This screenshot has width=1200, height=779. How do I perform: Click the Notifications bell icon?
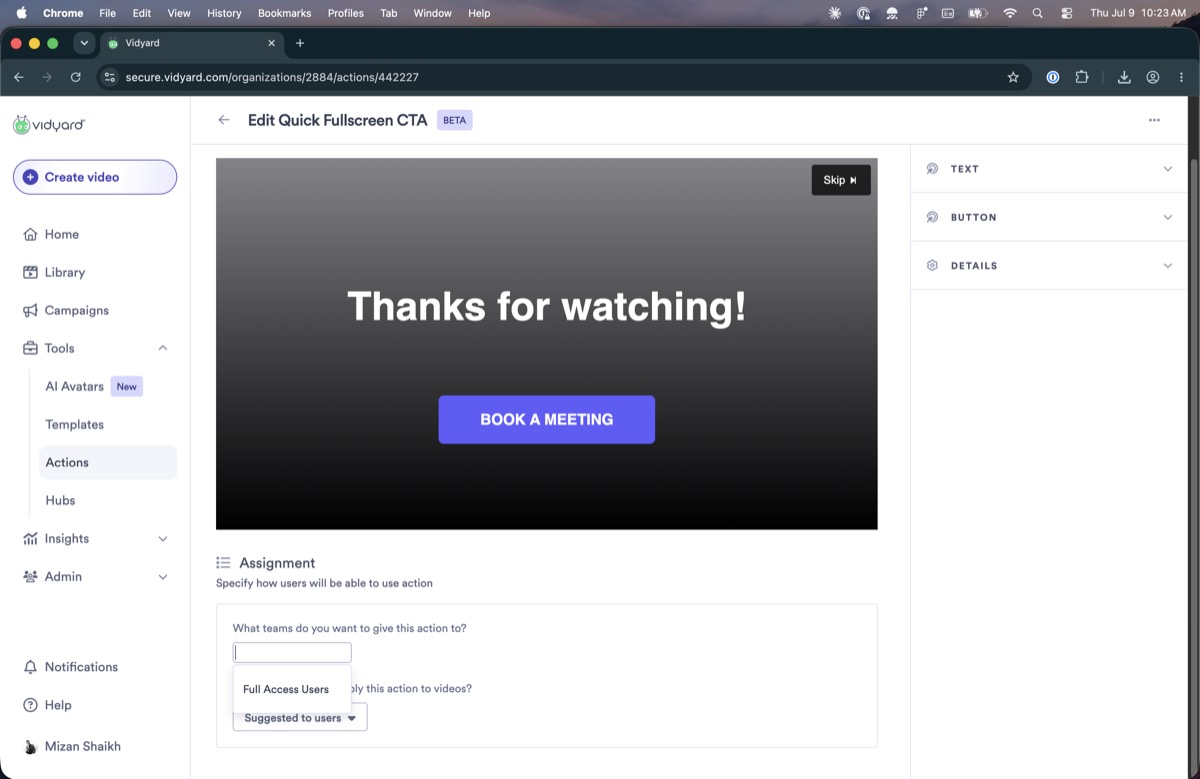pyautogui.click(x=30, y=667)
